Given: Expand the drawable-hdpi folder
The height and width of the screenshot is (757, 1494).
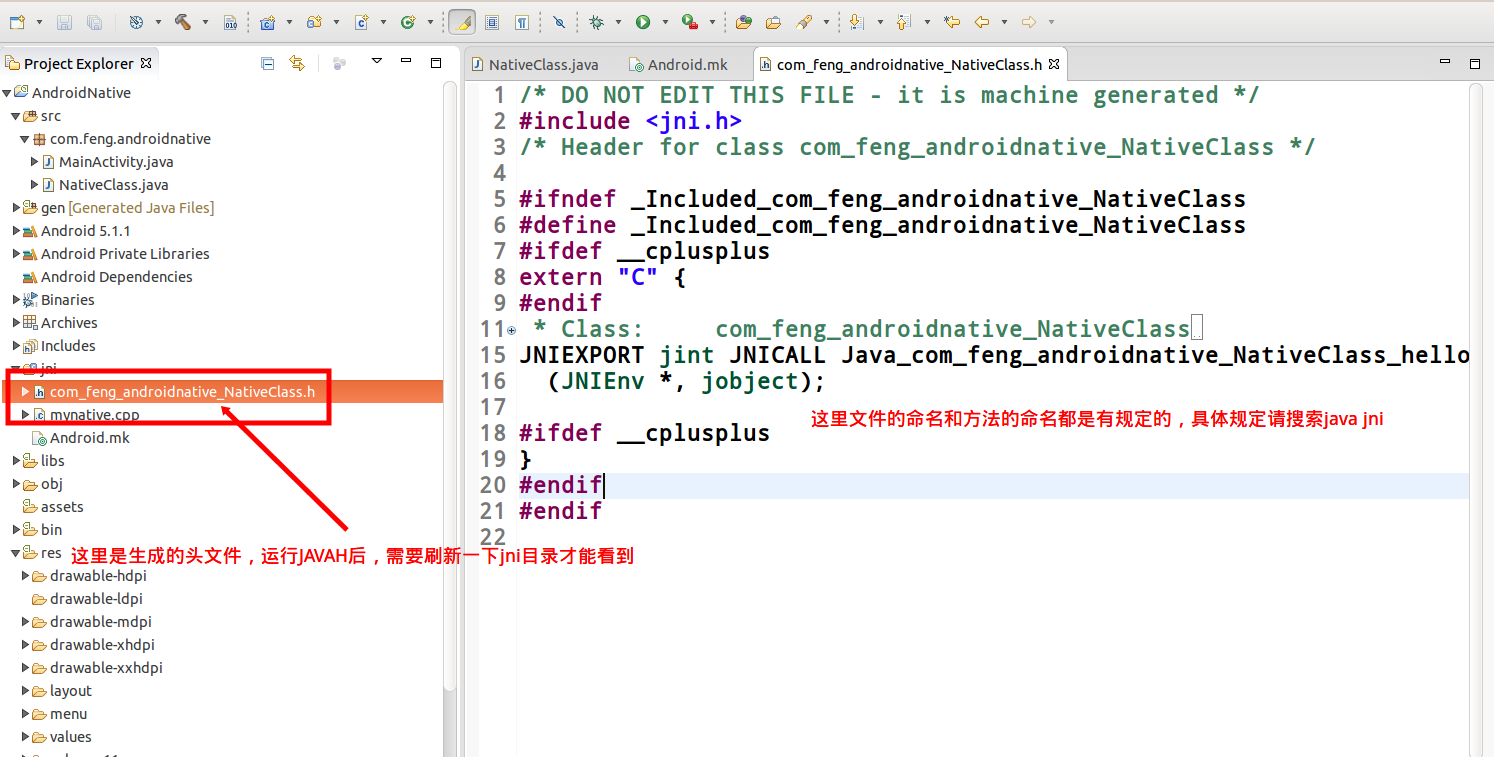Looking at the screenshot, I should click(26, 576).
